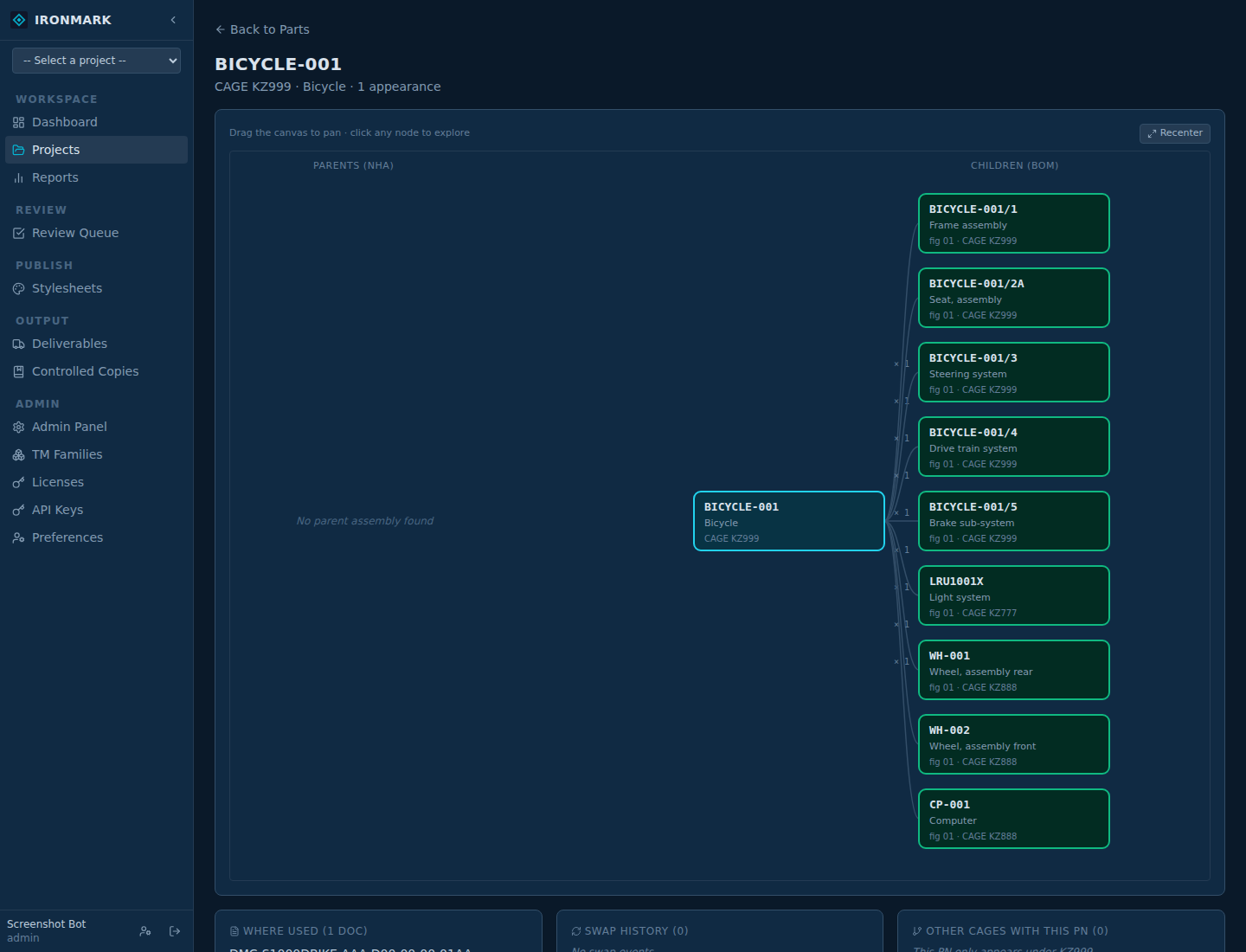Click the BICYCLE-001 page title
The image size is (1246, 952).
278,64
